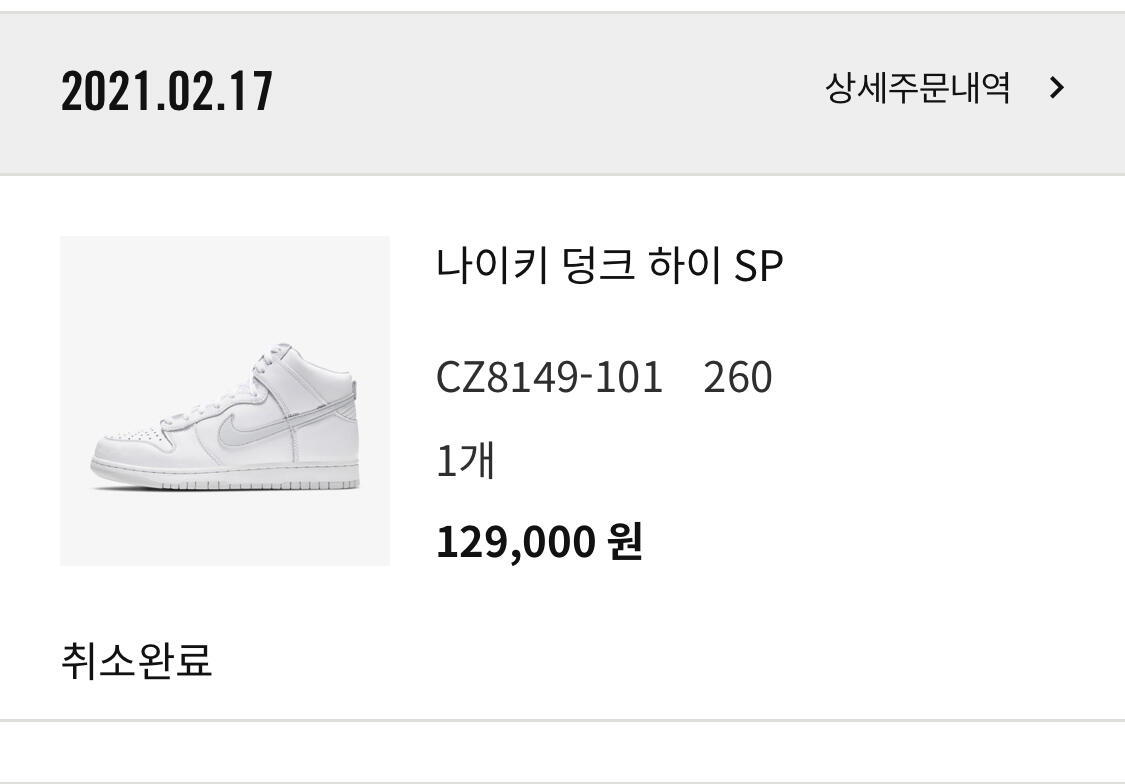Click the blank white area right of the price

[x=880, y=542]
